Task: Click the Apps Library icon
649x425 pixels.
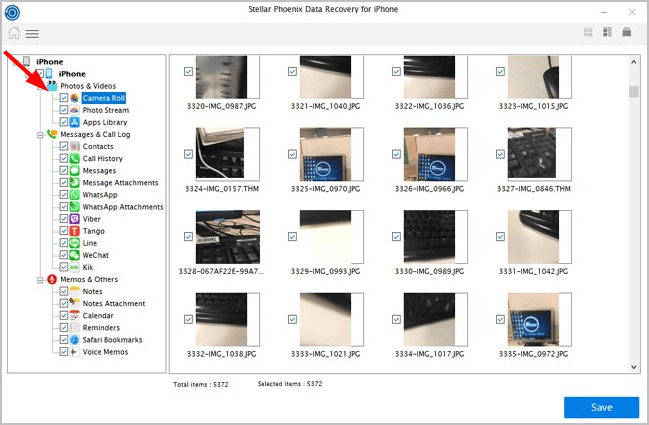Action: click(x=75, y=122)
